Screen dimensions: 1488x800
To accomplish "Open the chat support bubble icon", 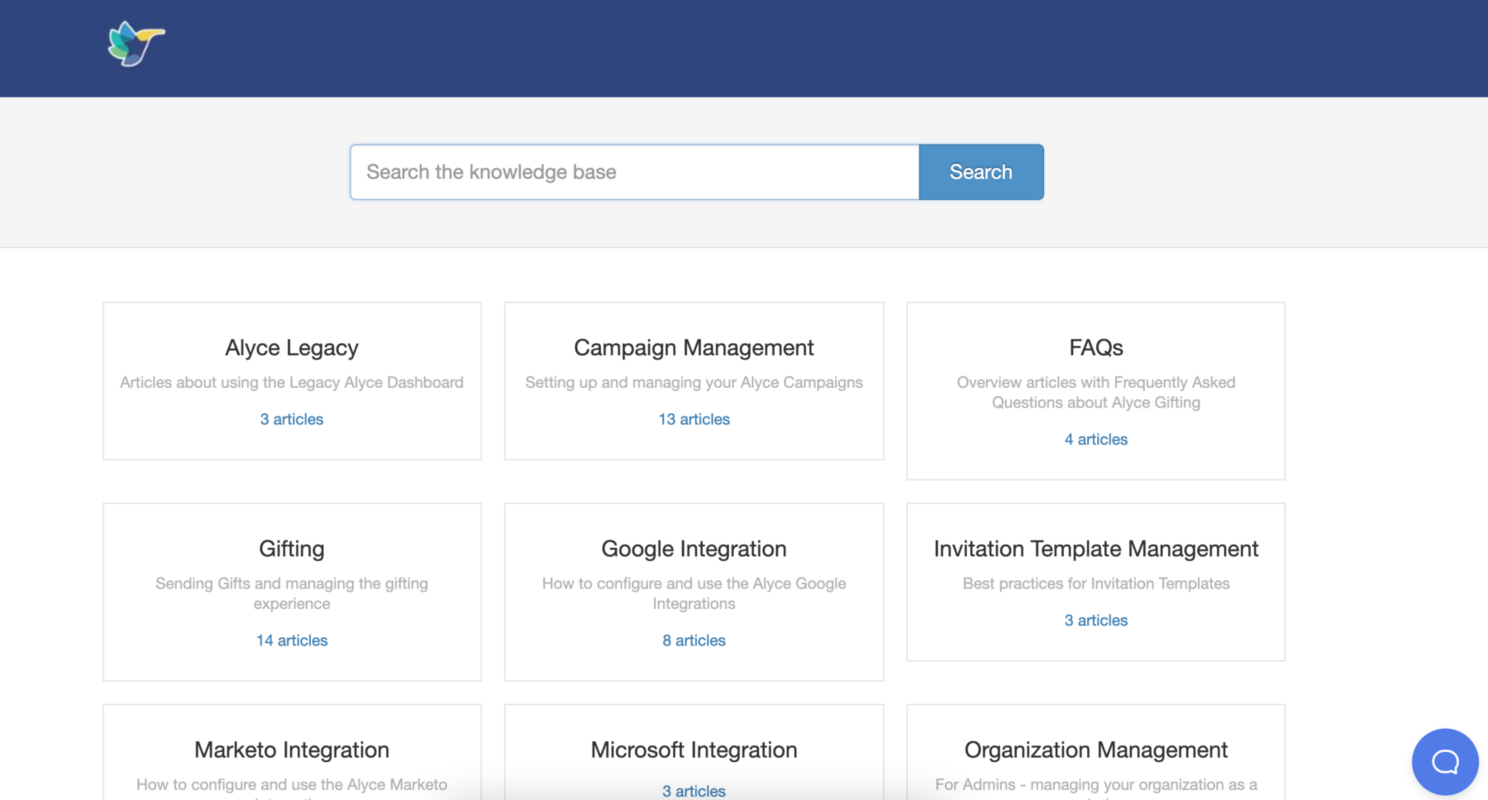I will click(x=1445, y=762).
